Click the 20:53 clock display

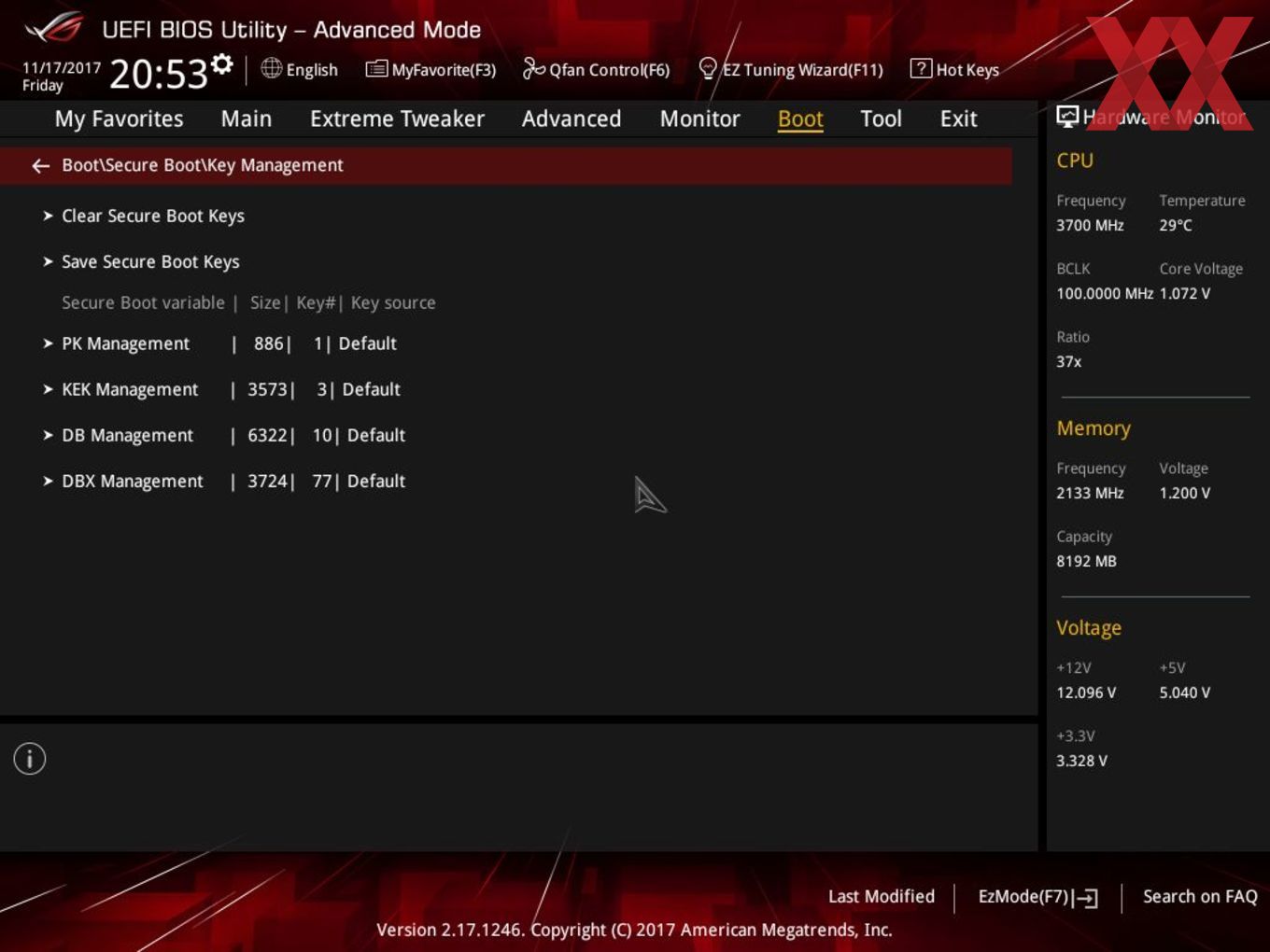158,74
